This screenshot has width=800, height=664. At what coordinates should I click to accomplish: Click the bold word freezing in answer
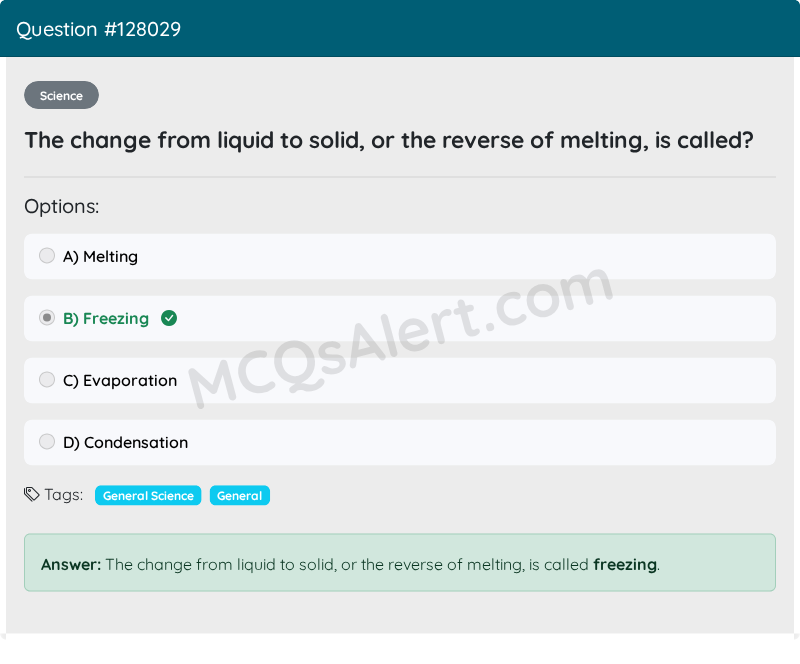pyautogui.click(x=625, y=565)
